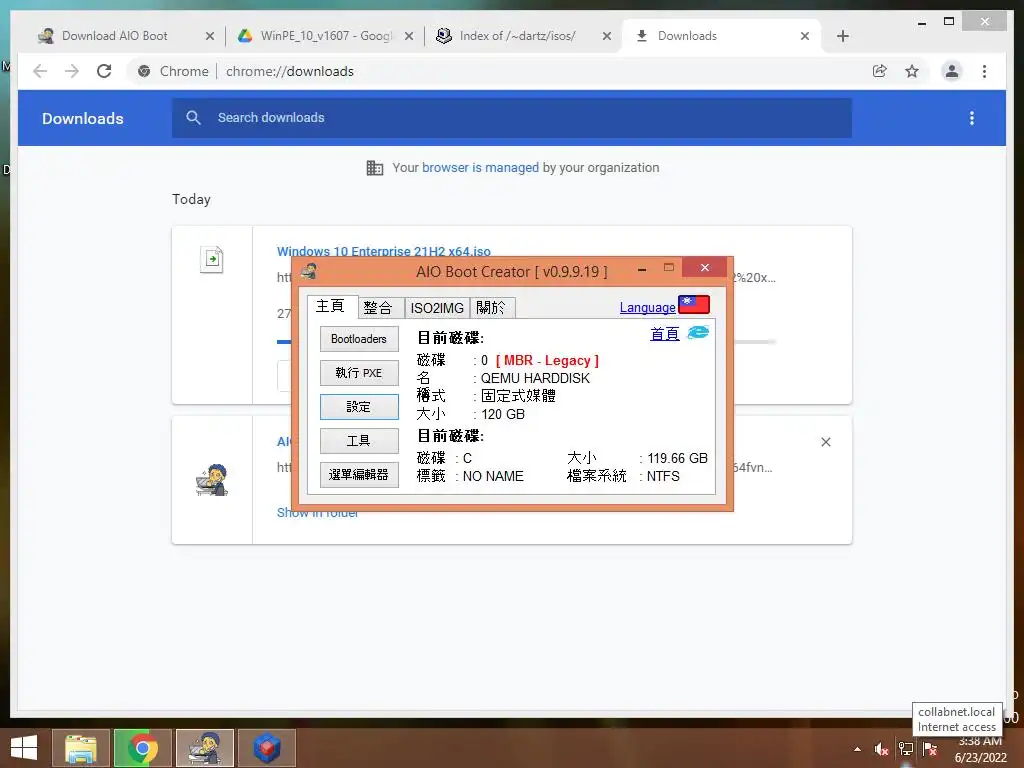Reload the downloads page

coord(104,71)
